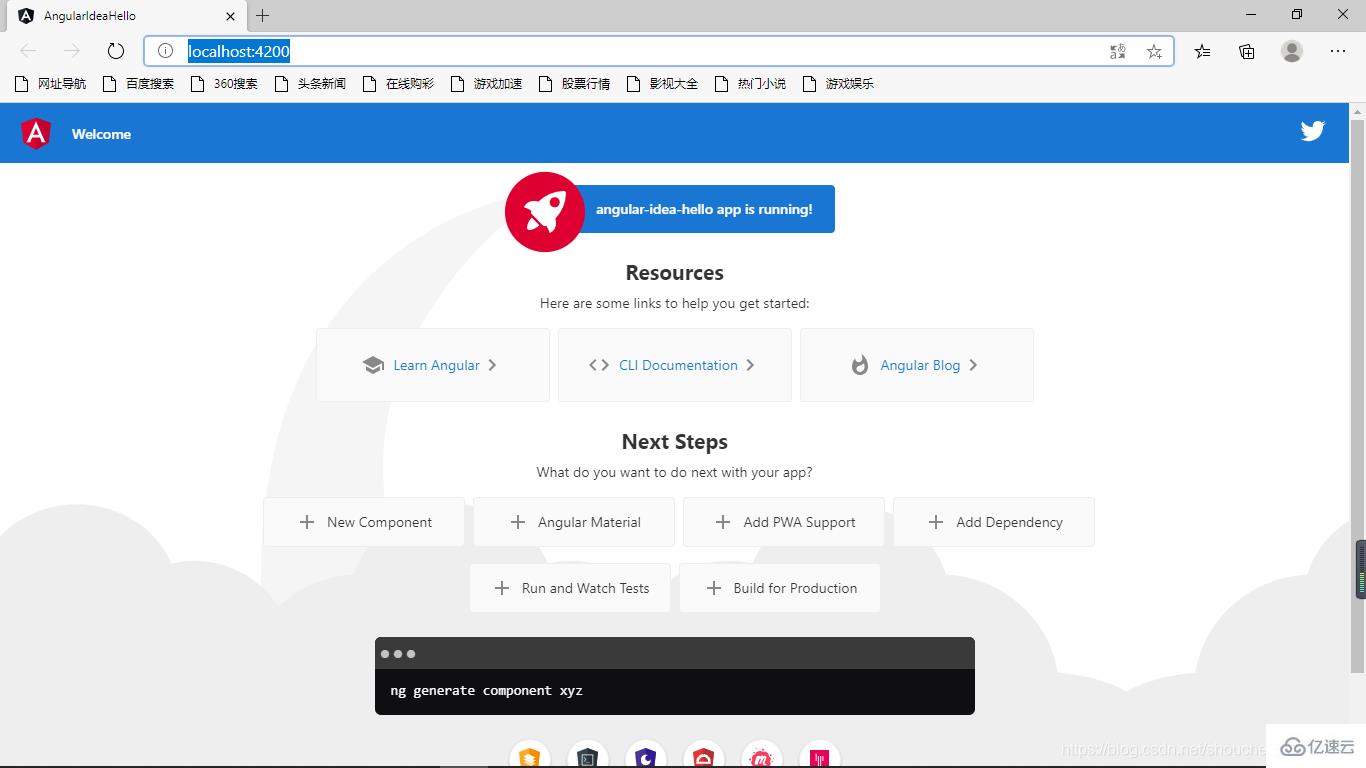Click the 'ng generate component xyz' terminal text
The image size is (1366, 768).
[x=486, y=691]
